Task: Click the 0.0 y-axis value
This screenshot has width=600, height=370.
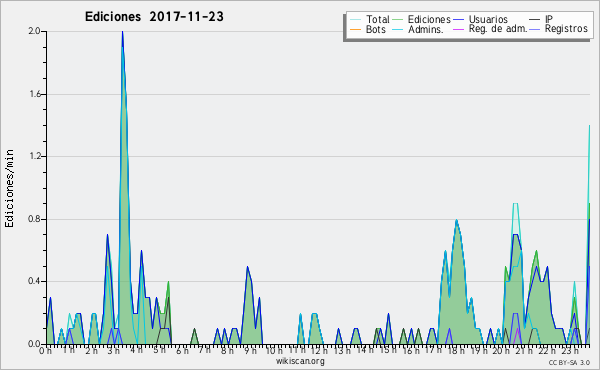Action: pyautogui.click(x=34, y=344)
